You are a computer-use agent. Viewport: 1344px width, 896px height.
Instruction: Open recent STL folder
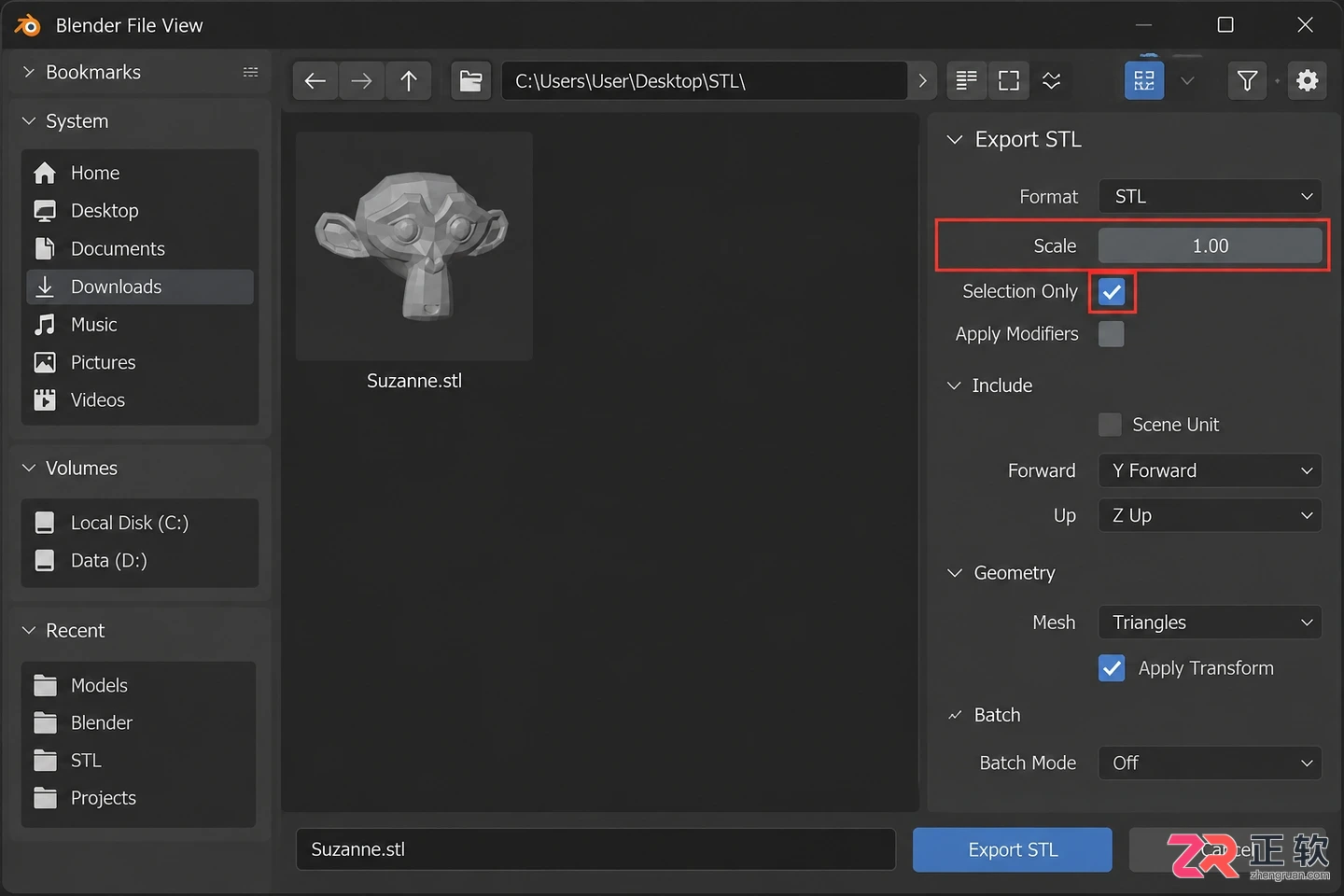click(x=140, y=761)
